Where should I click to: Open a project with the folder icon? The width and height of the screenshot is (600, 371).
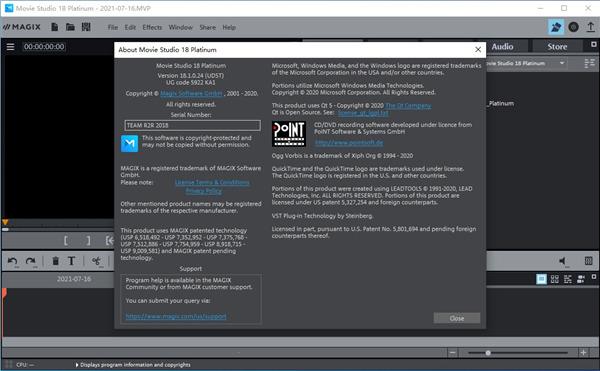click(x=70, y=27)
